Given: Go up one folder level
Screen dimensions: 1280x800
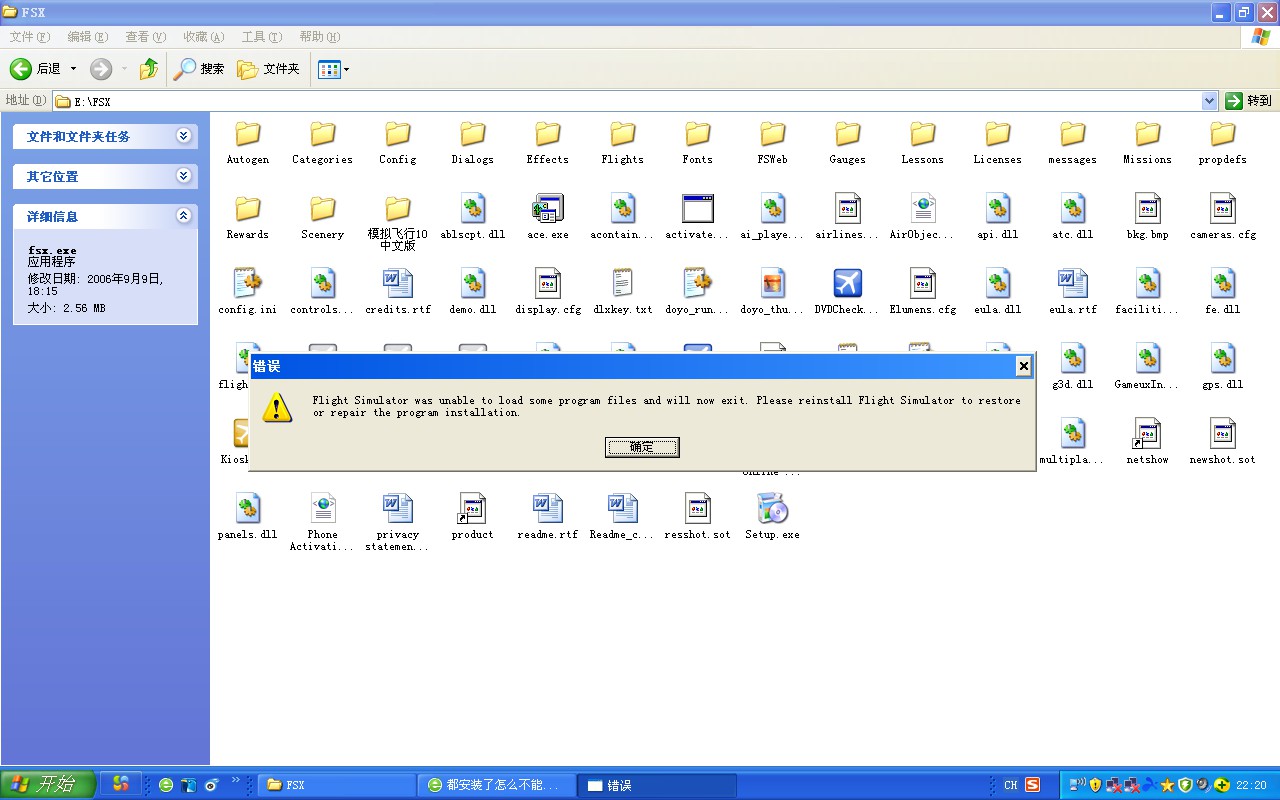Looking at the screenshot, I should (149, 69).
